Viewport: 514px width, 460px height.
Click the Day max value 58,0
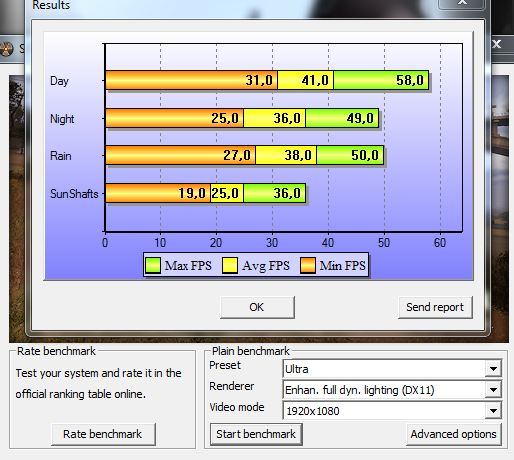(410, 80)
